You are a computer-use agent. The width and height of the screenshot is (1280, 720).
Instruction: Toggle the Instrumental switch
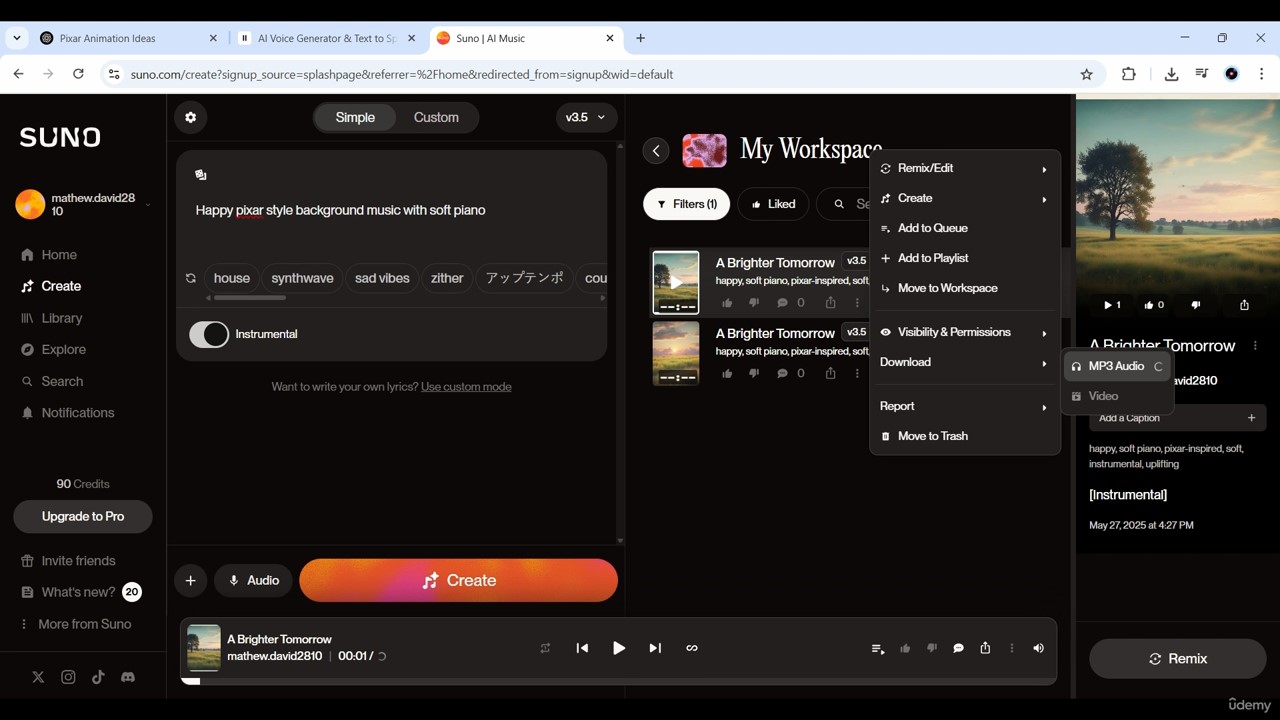point(209,334)
